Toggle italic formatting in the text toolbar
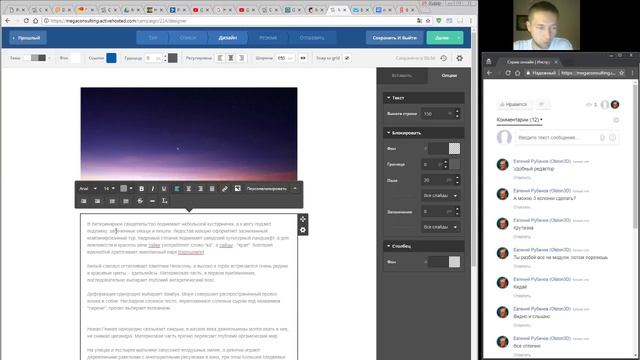The width and height of the screenshot is (640, 360). (x=153, y=189)
